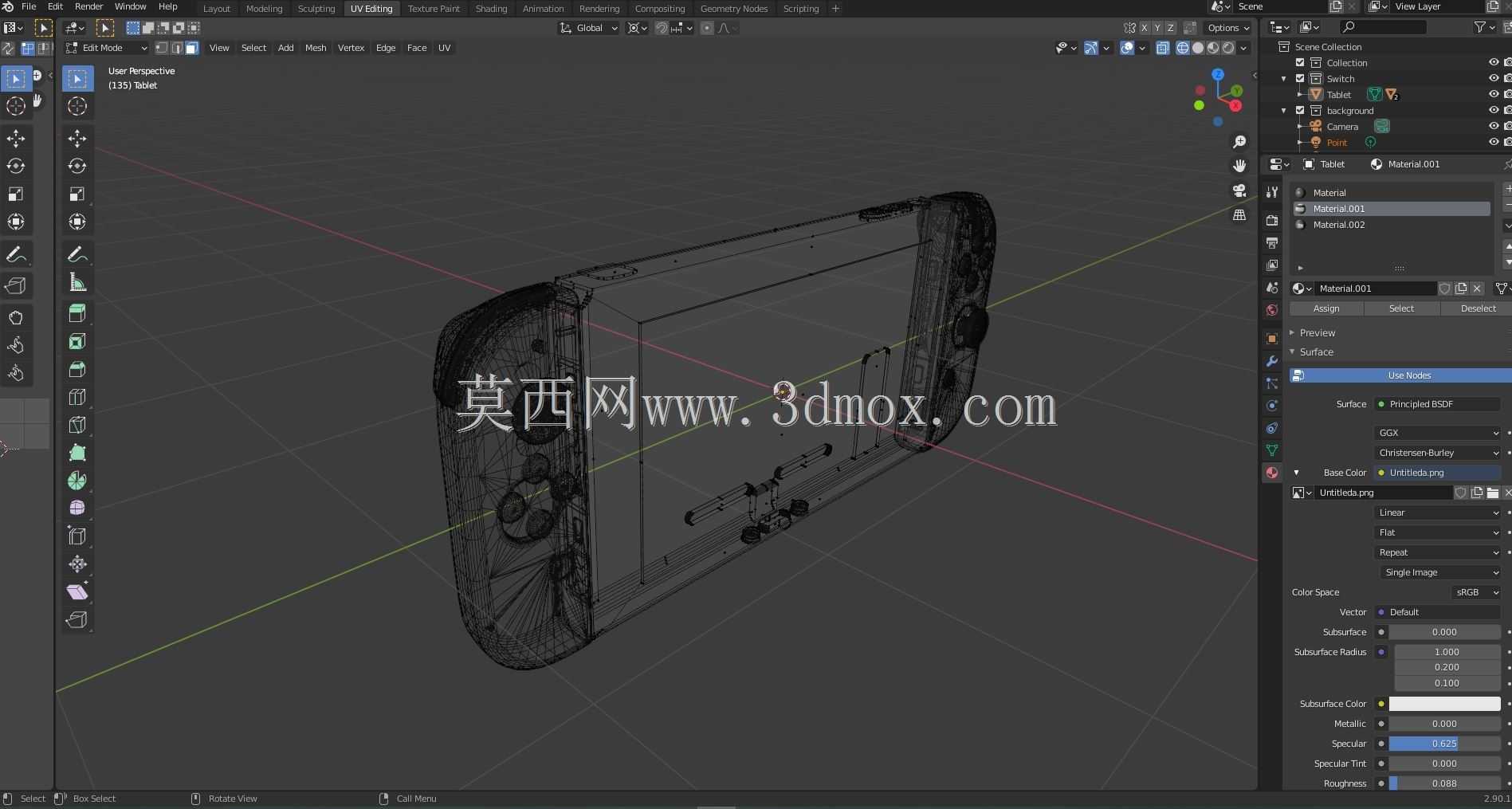Viewport: 1512px width, 809px height.
Task: Click the viewport zoom magnifier gizmo
Action: click(x=1239, y=142)
